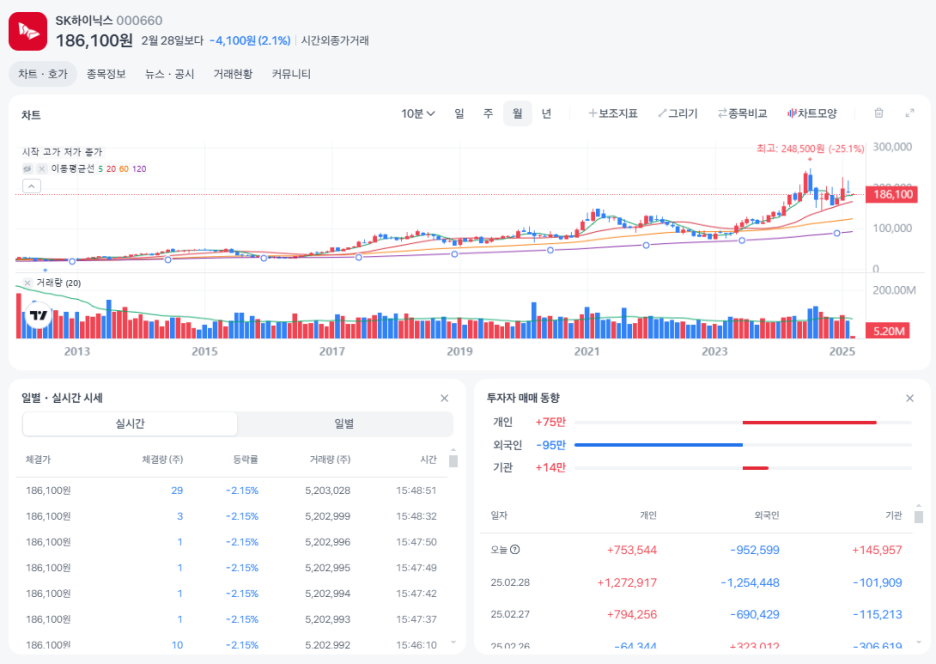
Task: Click the volume value 5,202,996
Action: tap(328, 542)
